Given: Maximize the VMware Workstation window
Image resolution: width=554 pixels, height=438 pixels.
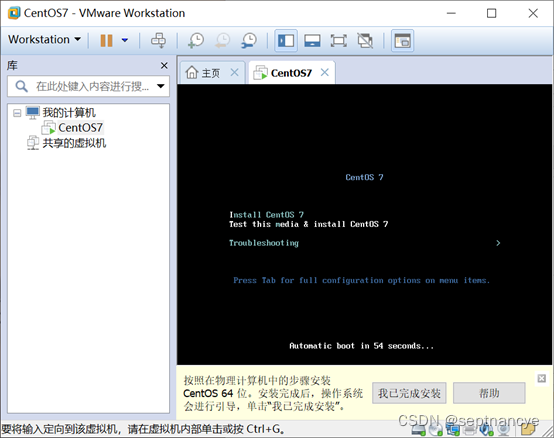Looking at the screenshot, I should (x=491, y=13).
